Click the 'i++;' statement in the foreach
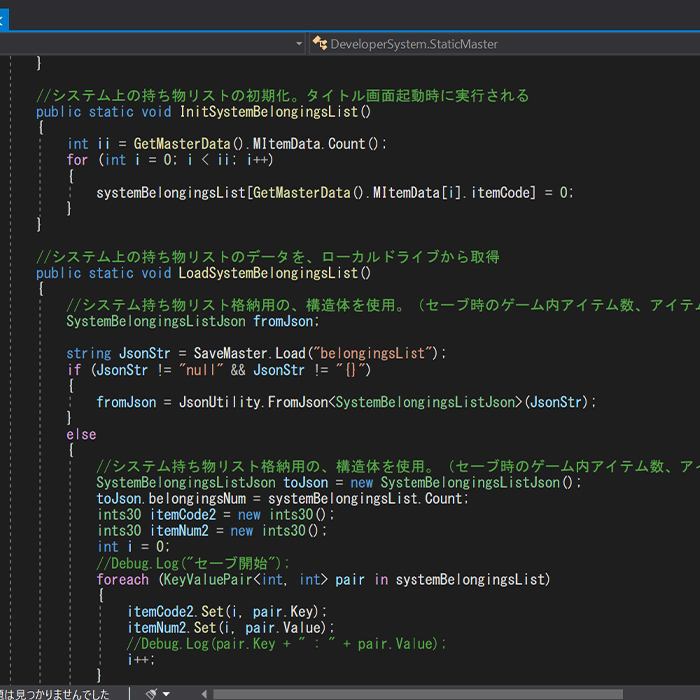This screenshot has height=700, width=700. 142,660
